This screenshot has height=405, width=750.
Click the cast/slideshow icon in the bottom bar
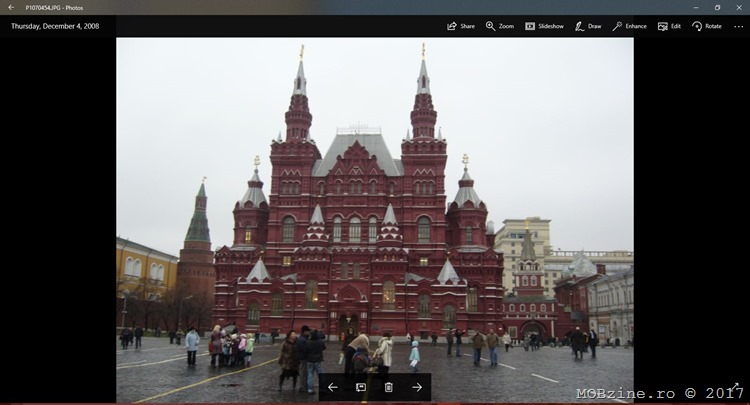coord(361,387)
